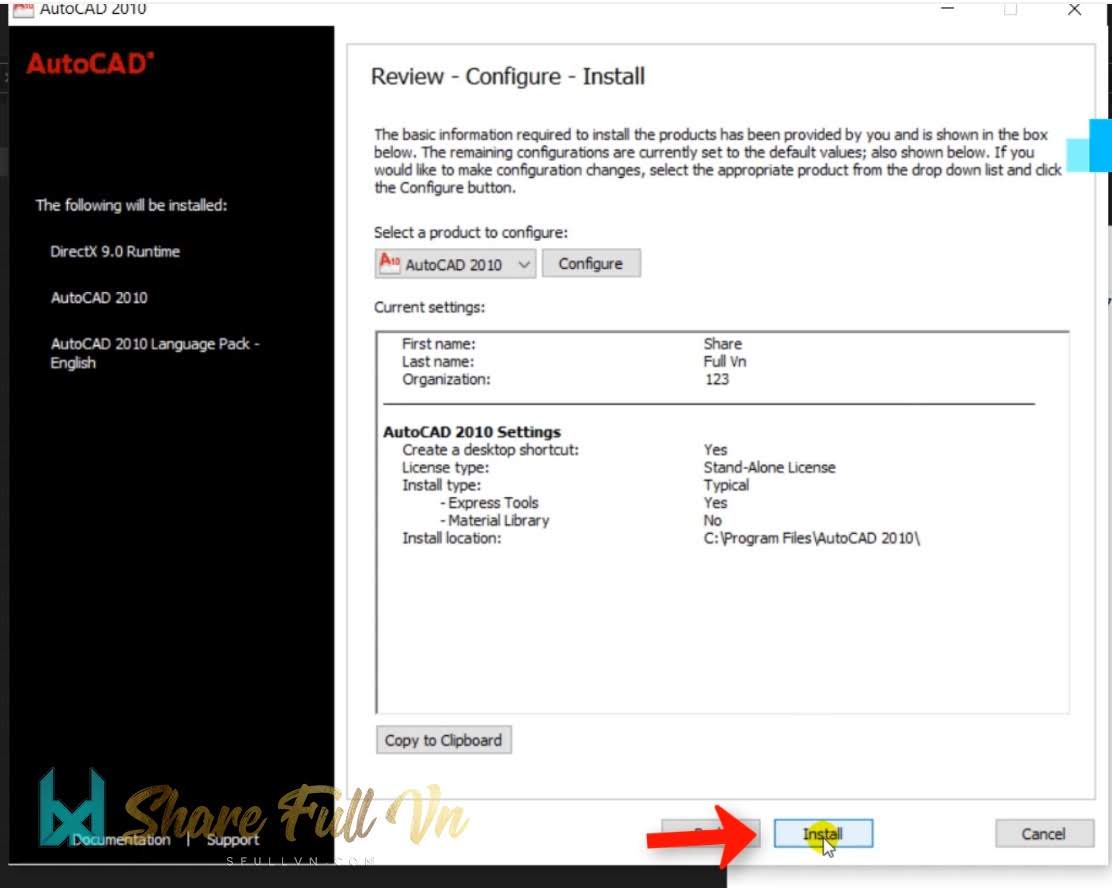Click the red AutoCAD logo
1112x888 pixels.
[90, 64]
